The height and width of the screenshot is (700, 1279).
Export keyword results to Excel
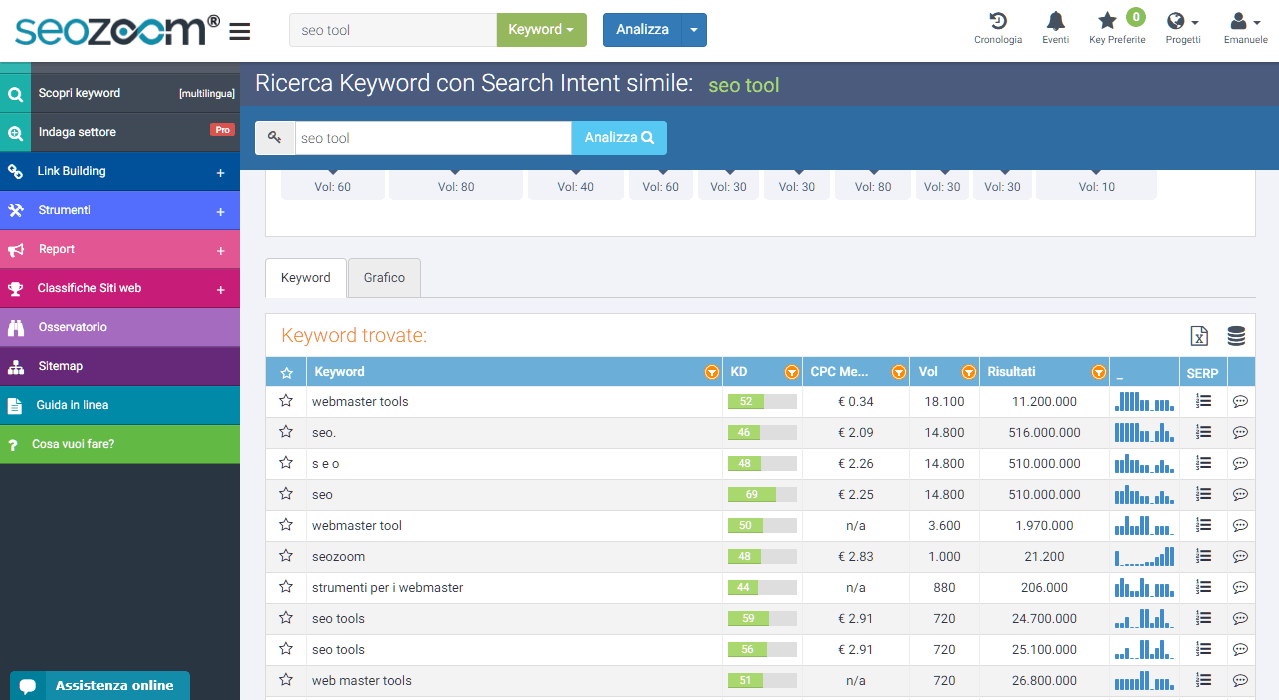1199,336
